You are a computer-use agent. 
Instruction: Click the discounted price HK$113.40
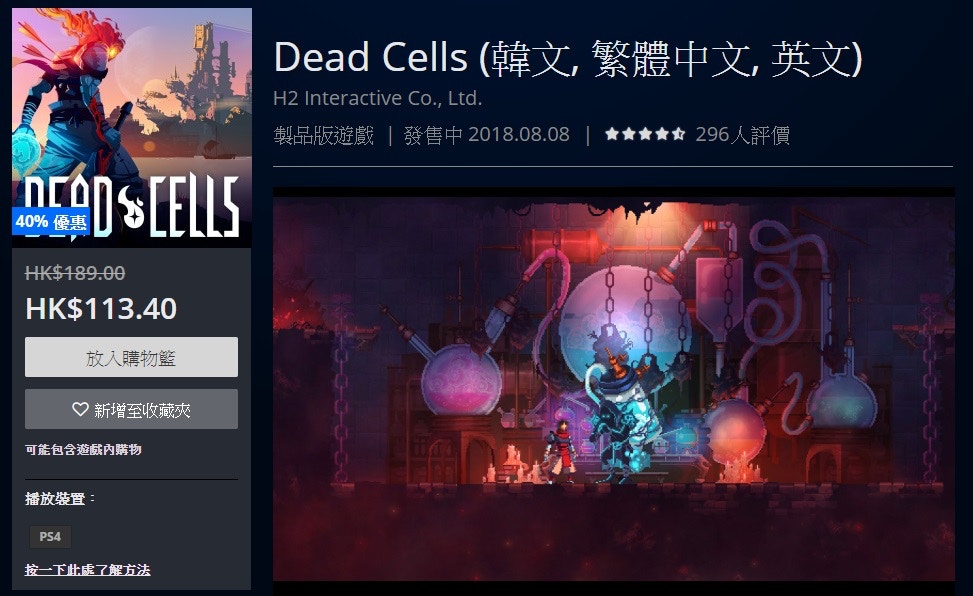click(x=101, y=309)
